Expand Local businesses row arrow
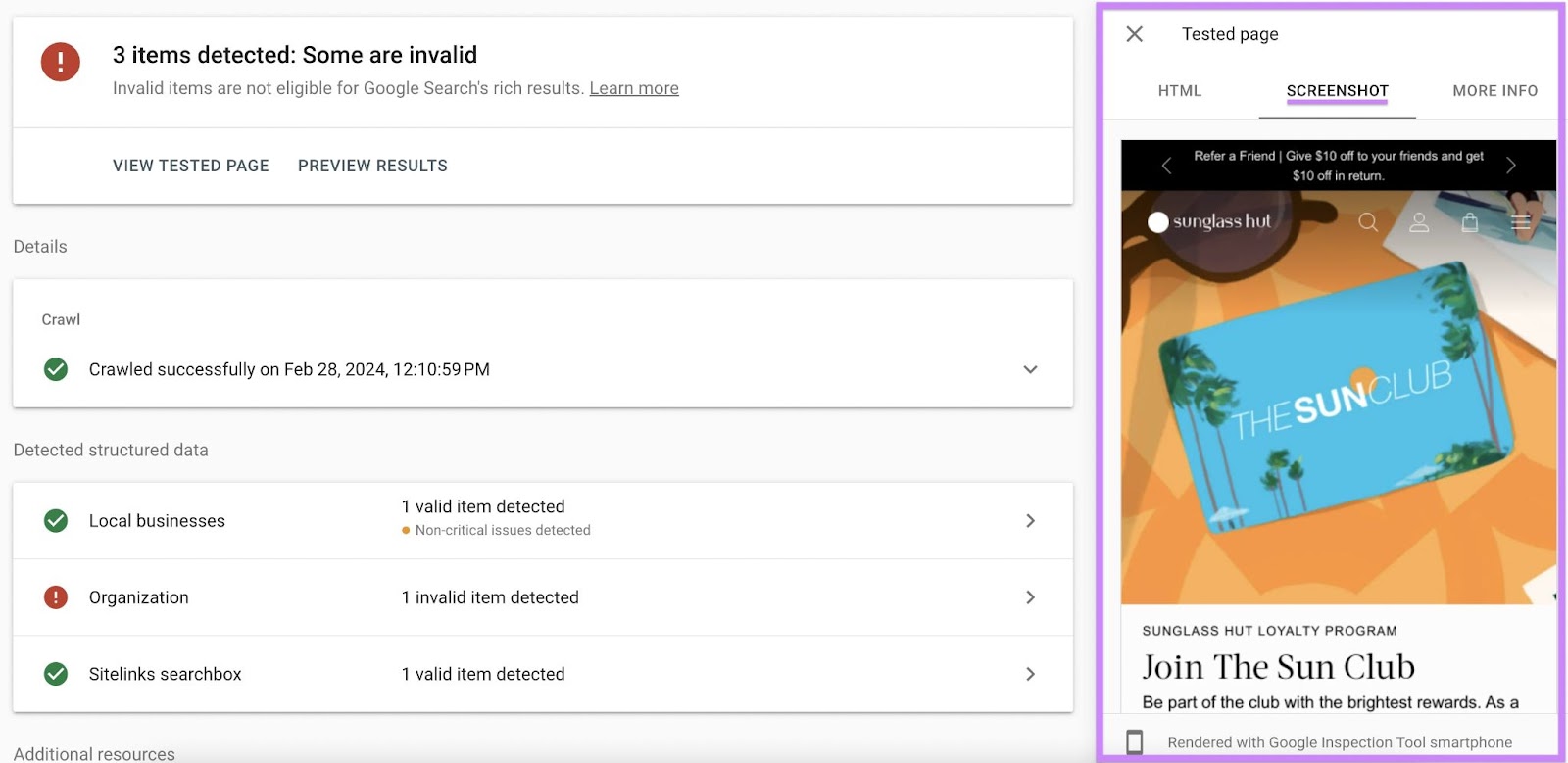 tap(1030, 521)
